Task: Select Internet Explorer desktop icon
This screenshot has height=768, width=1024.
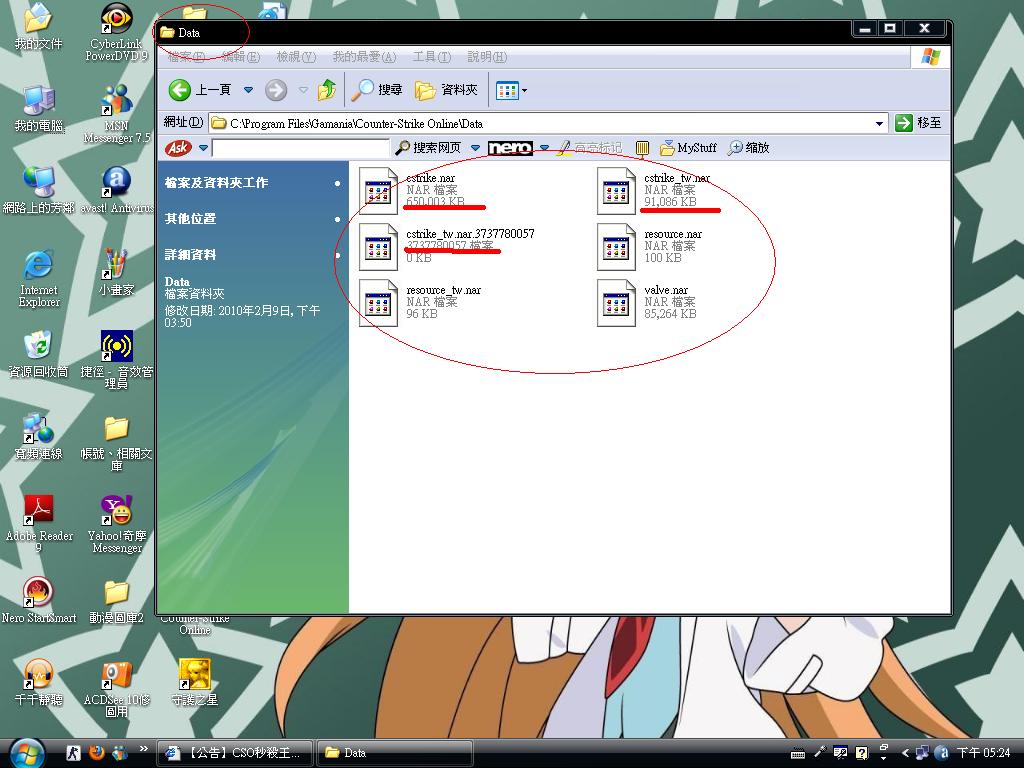Action: [39, 278]
